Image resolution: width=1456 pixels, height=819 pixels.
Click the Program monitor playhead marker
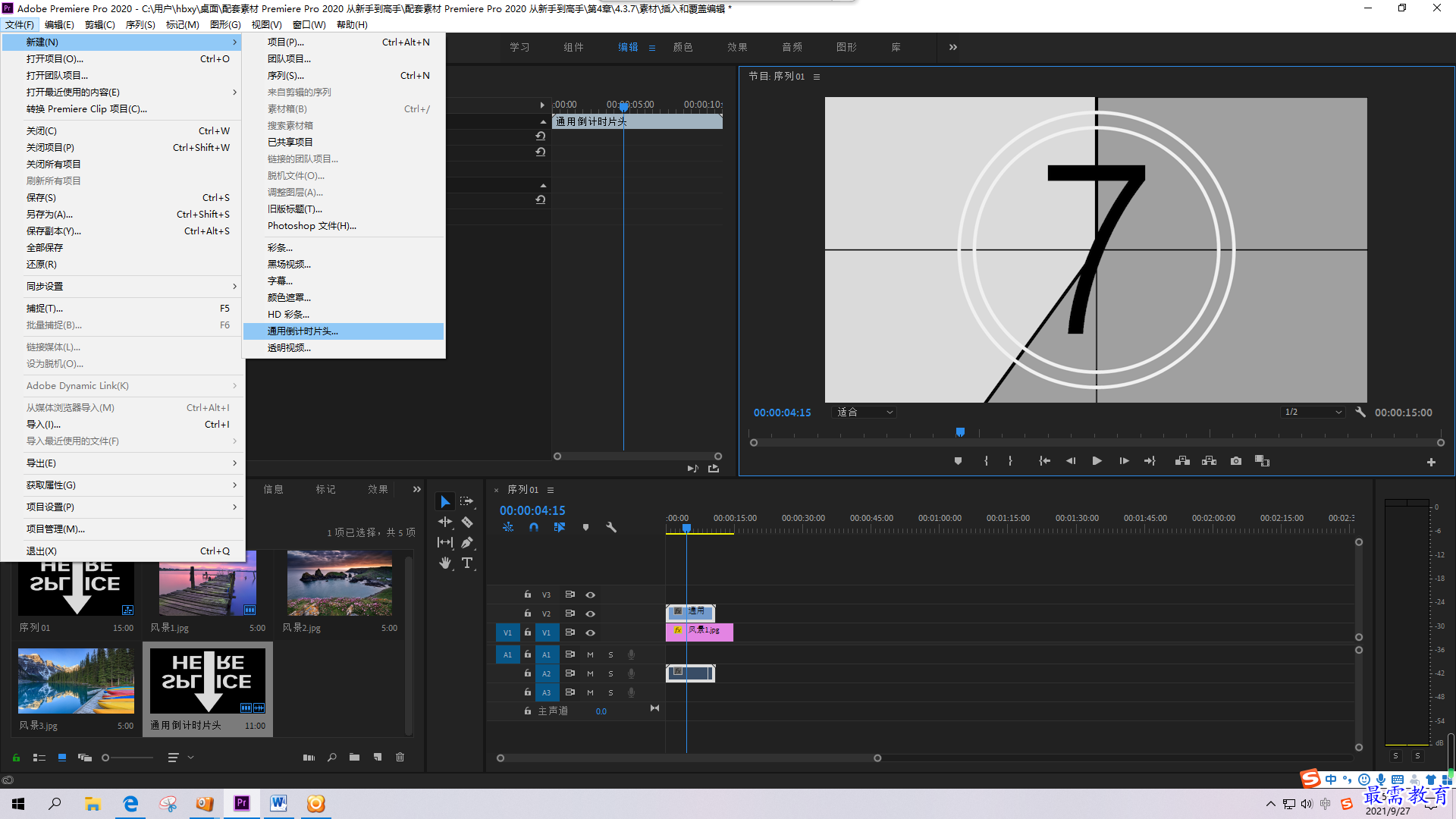pyautogui.click(x=960, y=432)
